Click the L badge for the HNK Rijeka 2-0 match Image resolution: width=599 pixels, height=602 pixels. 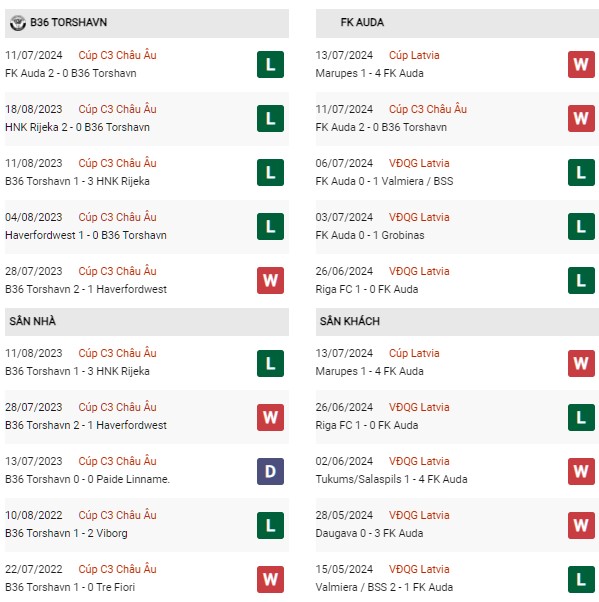point(270,119)
